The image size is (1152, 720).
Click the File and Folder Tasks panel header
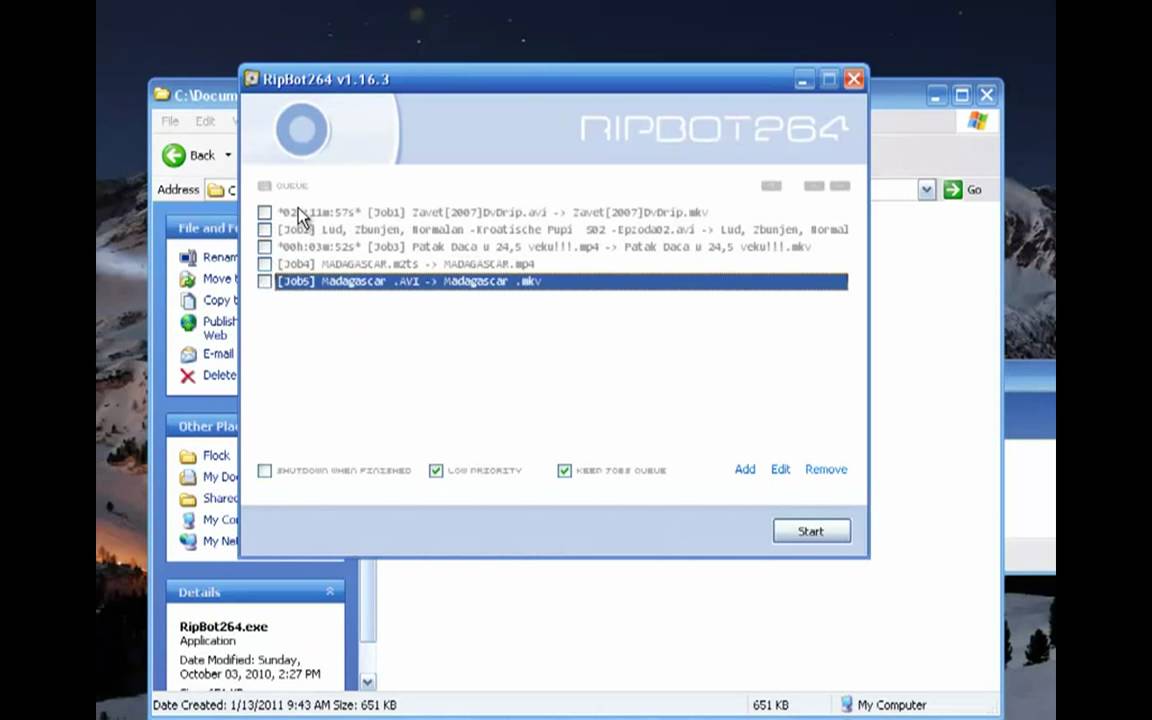tap(203, 228)
